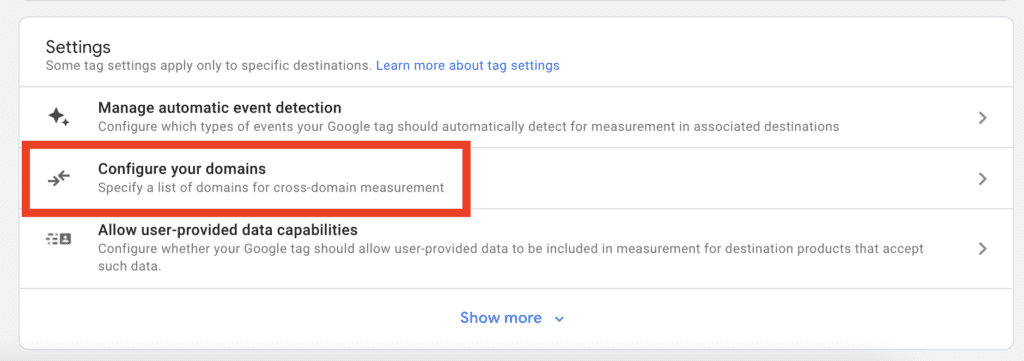Open Learn more about tag settings link
Image resolution: width=1024 pixels, height=361 pixels.
[x=468, y=65]
